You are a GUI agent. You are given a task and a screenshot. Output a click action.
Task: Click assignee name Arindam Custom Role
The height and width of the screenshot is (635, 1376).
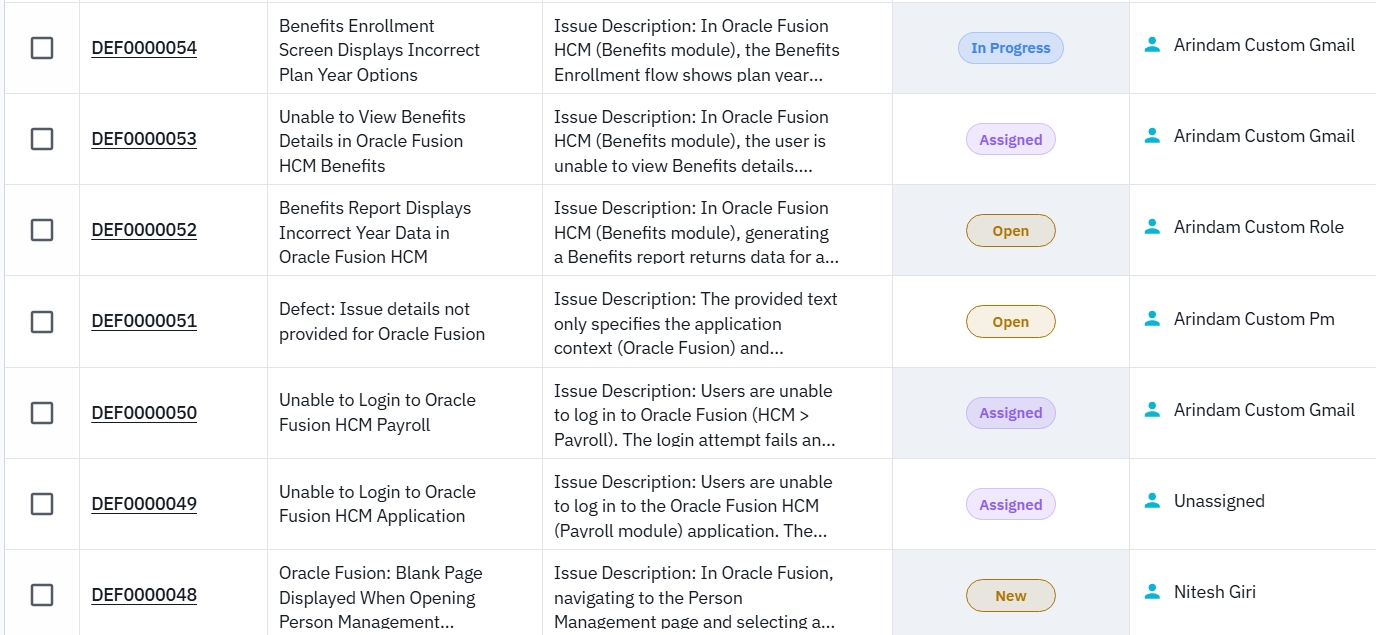point(1259,227)
